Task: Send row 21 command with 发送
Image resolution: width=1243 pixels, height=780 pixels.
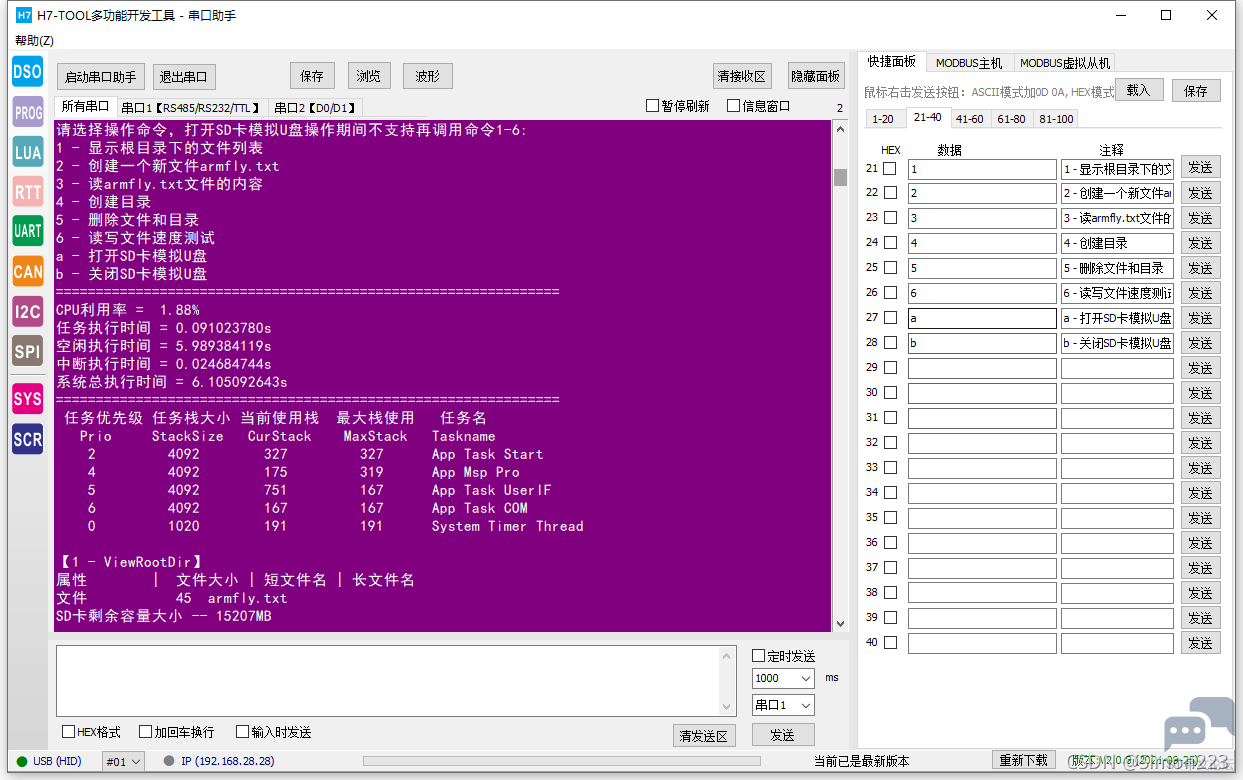Action: click(1200, 168)
